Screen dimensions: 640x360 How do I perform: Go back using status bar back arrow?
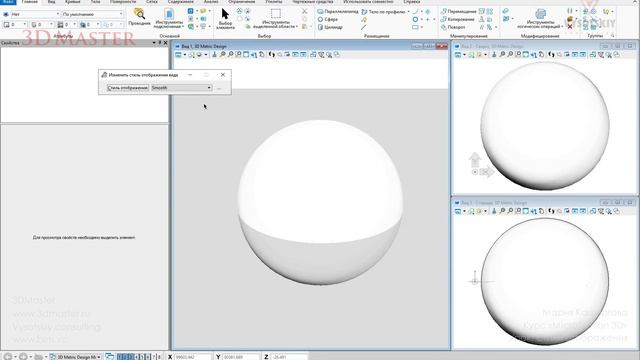click(x=8, y=357)
